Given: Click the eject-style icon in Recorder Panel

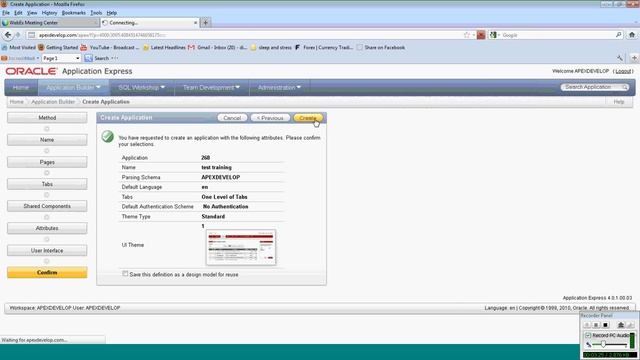Looking at the screenshot, I should (x=621, y=325).
